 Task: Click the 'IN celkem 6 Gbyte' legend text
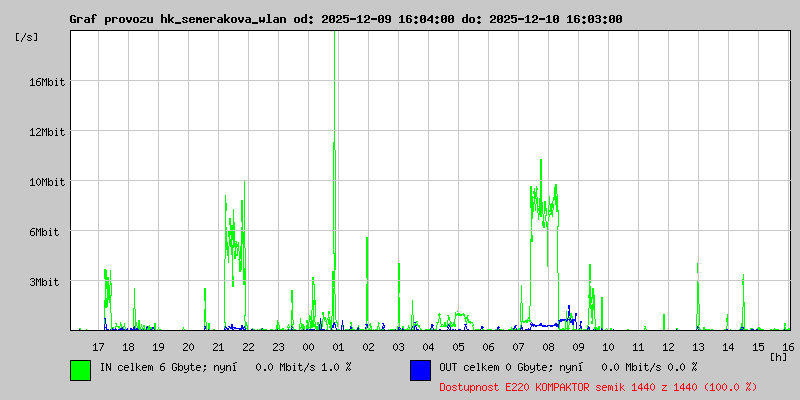tap(151, 367)
